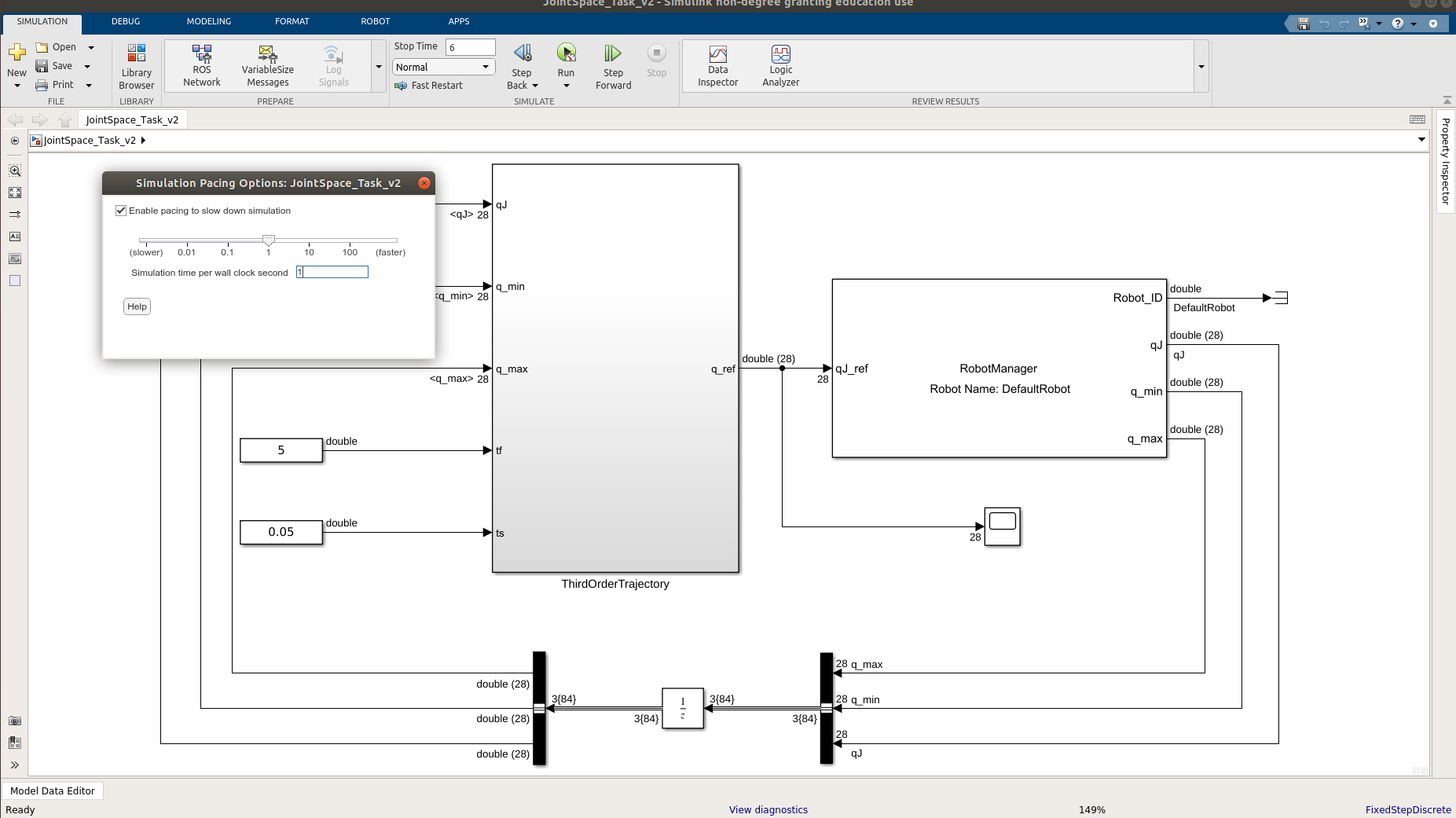1456x818 pixels.
Task: Click FixedStepDiscrete solver link
Action: (1408, 810)
